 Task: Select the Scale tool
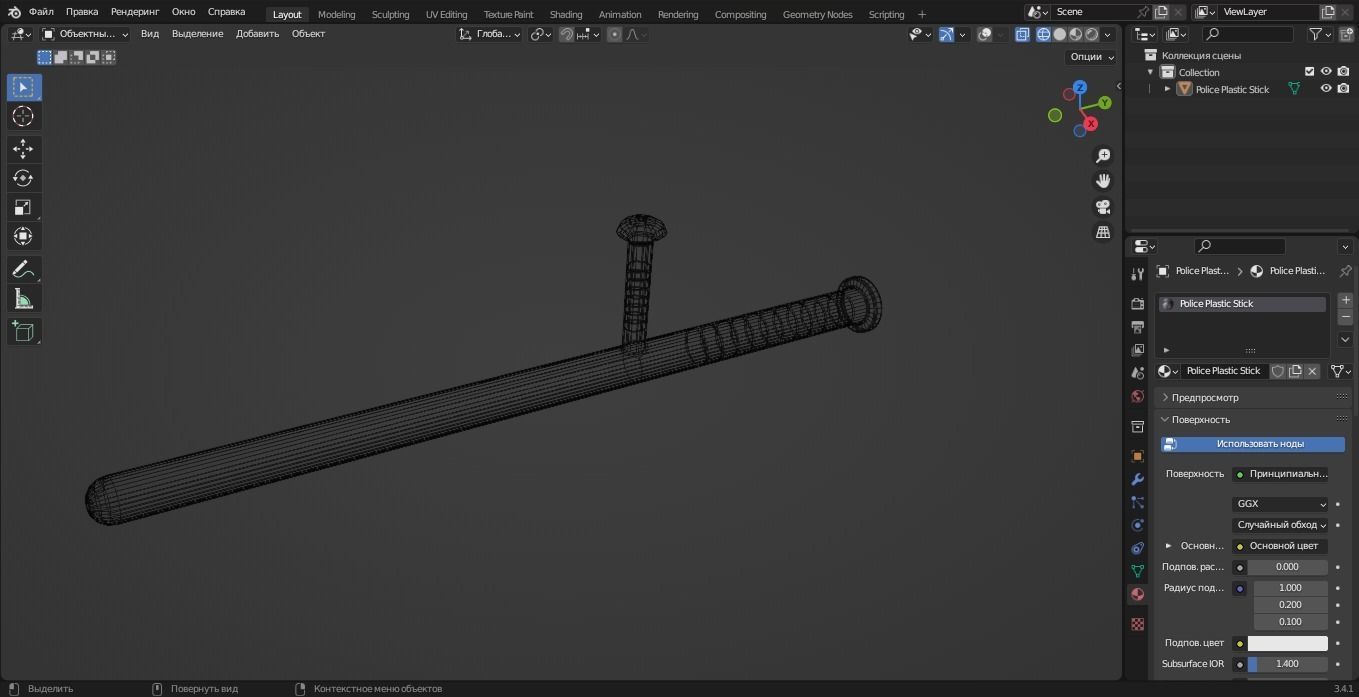(x=22, y=207)
